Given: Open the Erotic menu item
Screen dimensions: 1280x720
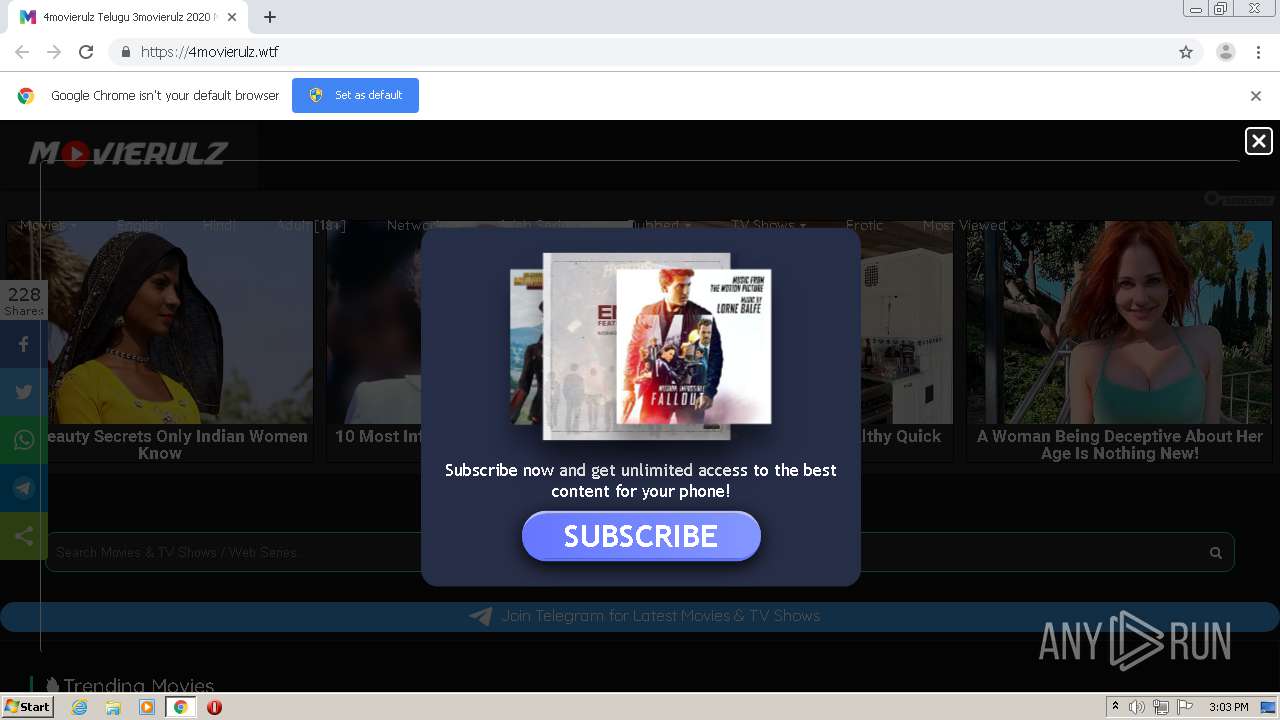Looking at the screenshot, I should (864, 225).
